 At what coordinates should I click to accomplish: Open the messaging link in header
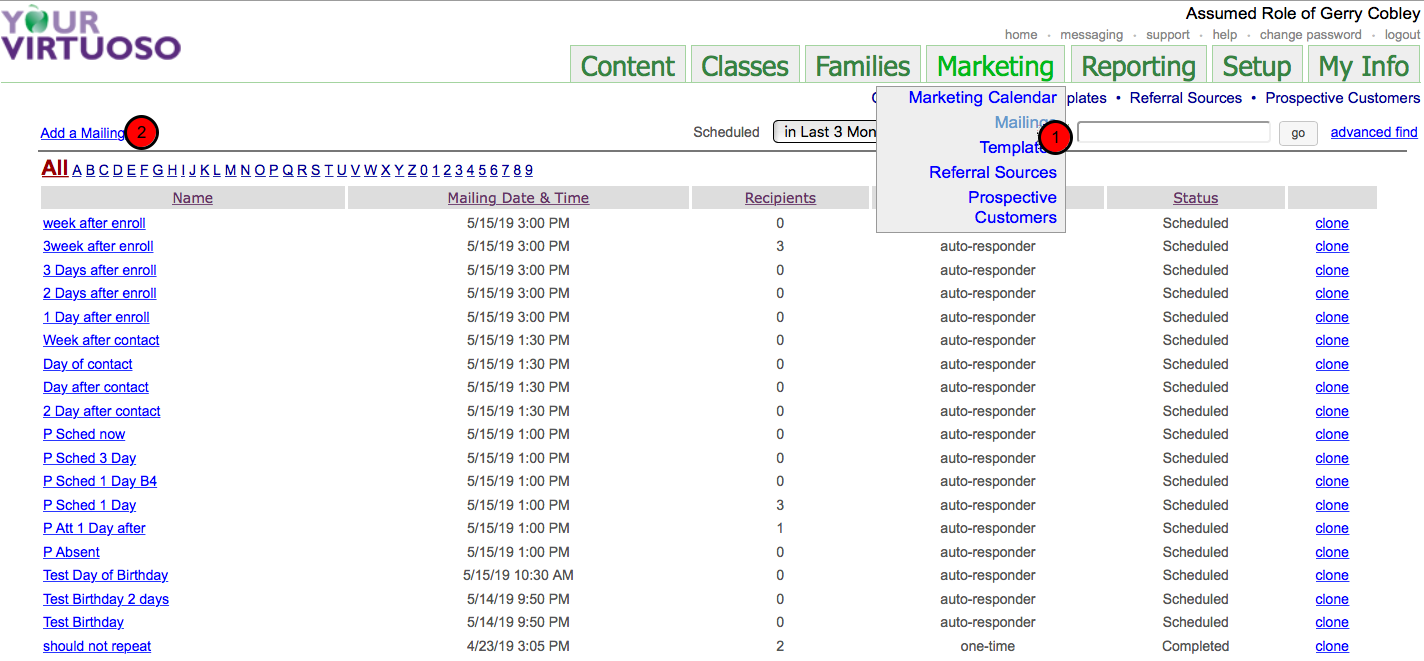1091,35
